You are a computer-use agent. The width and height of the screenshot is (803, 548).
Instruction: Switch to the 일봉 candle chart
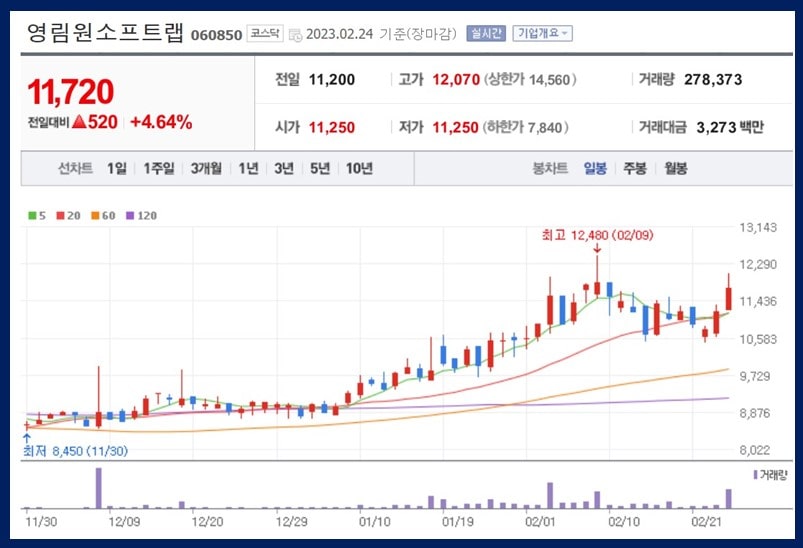595,168
